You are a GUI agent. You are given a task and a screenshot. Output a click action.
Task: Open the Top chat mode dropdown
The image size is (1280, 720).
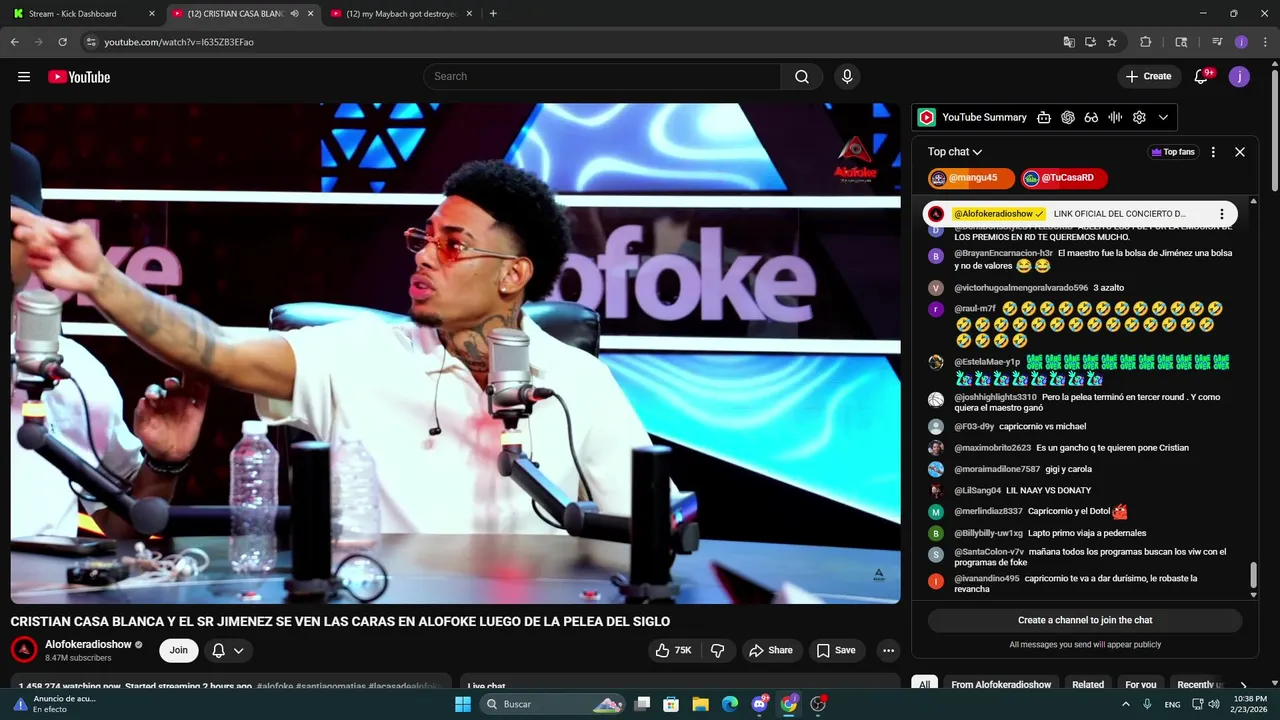pyautogui.click(x=955, y=152)
